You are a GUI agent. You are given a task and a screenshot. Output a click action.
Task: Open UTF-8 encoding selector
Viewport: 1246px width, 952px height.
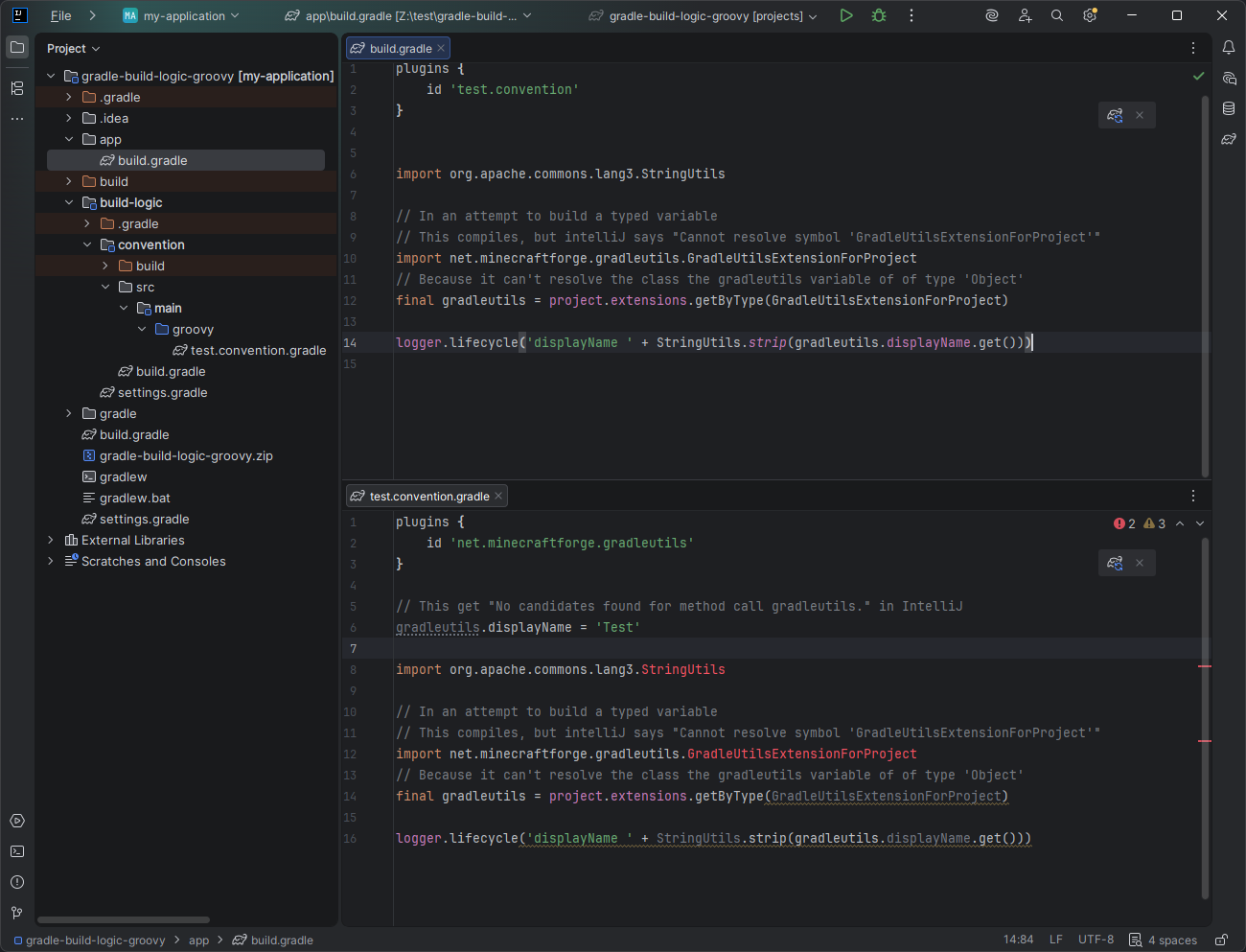point(1096,940)
